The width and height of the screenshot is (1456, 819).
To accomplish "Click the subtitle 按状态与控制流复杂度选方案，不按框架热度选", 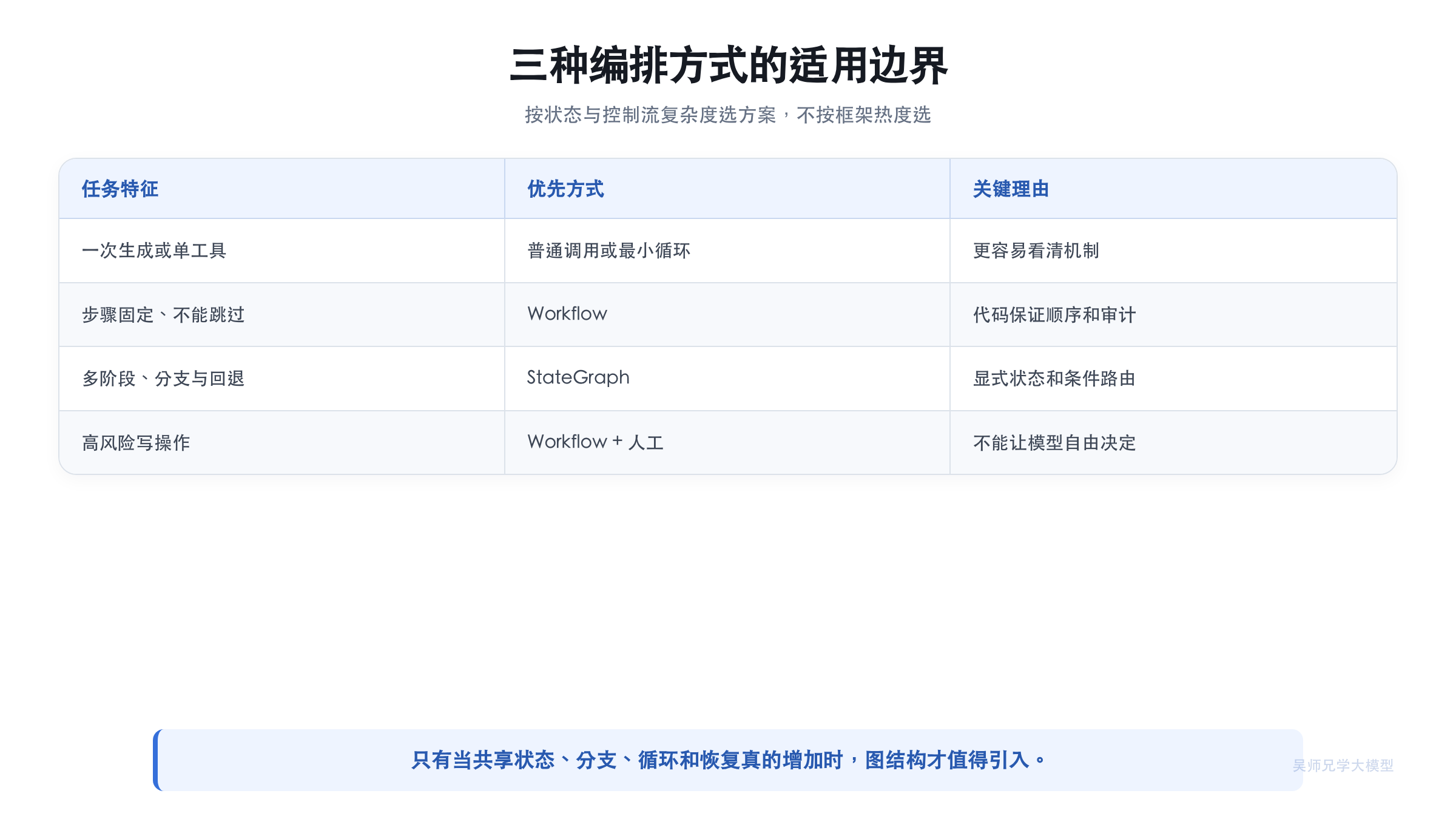I will pos(728,115).
